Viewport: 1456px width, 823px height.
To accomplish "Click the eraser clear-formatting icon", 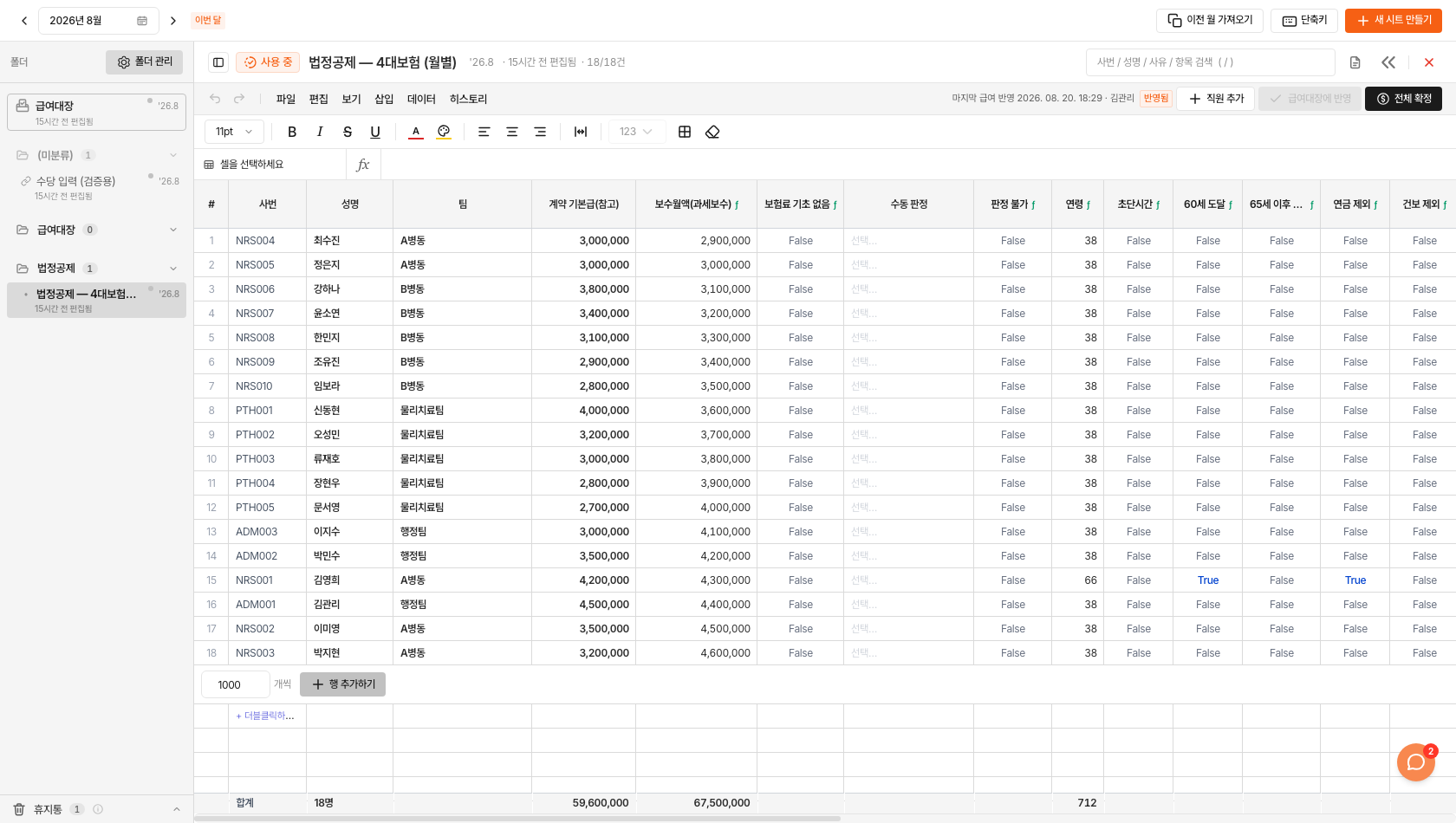I will 712,132.
